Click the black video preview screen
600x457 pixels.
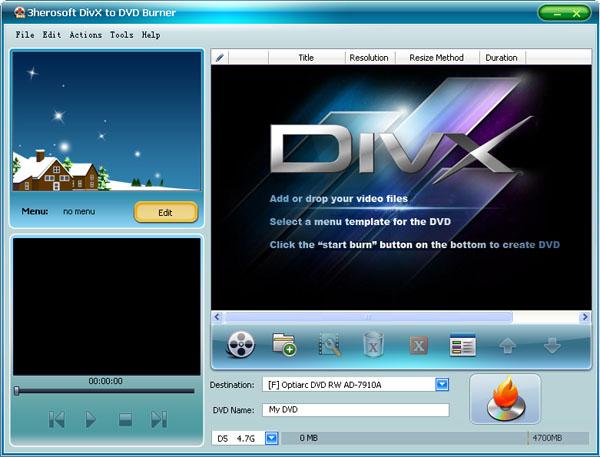click(107, 306)
